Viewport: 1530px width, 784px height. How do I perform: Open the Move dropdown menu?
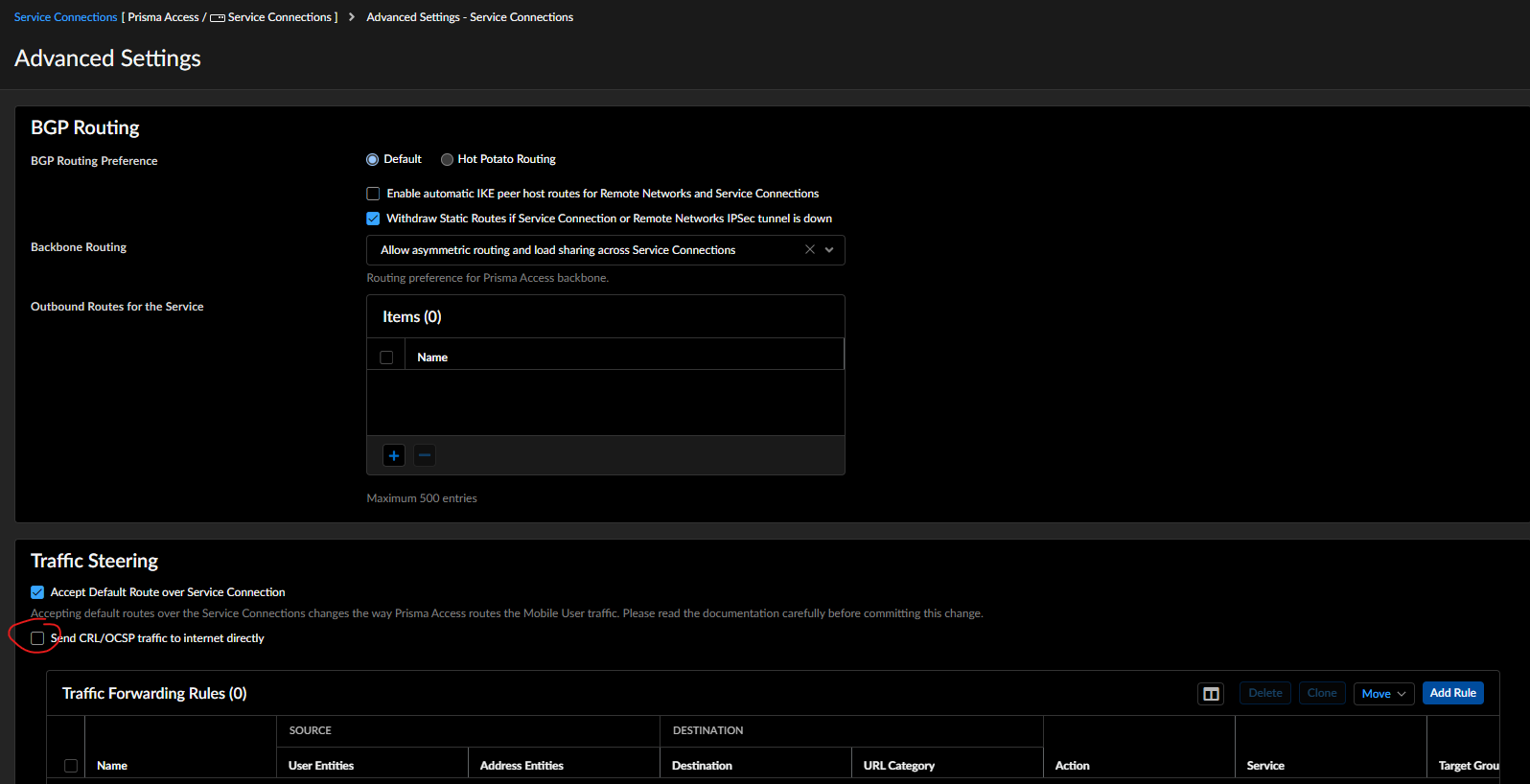pos(1383,694)
